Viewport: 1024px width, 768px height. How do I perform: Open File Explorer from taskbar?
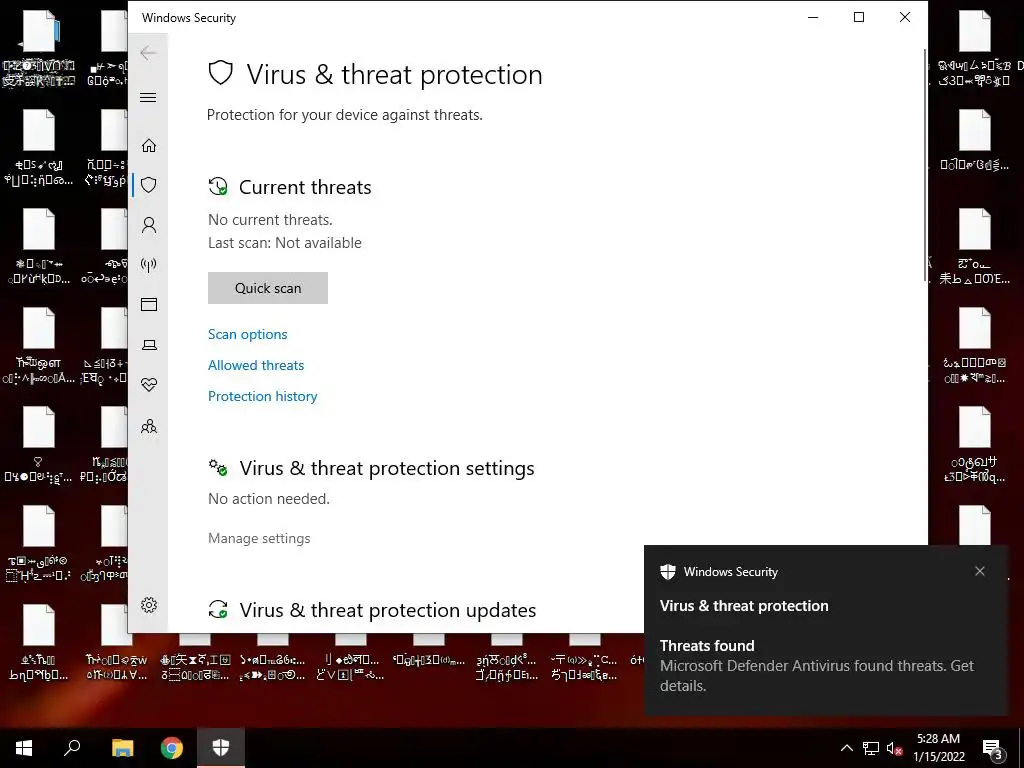(x=122, y=748)
